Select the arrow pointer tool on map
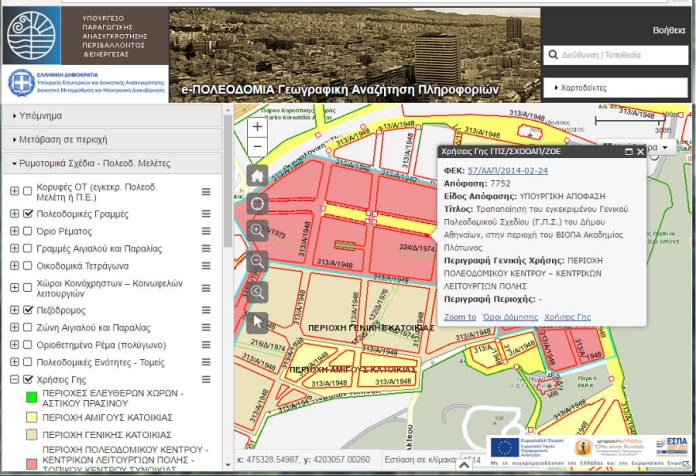Screen dimensions: 696x476 pyautogui.click(x=258, y=321)
